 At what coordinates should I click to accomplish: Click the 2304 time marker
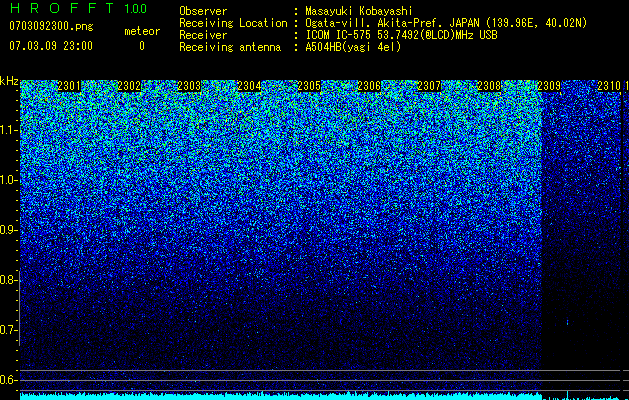pos(249,86)
